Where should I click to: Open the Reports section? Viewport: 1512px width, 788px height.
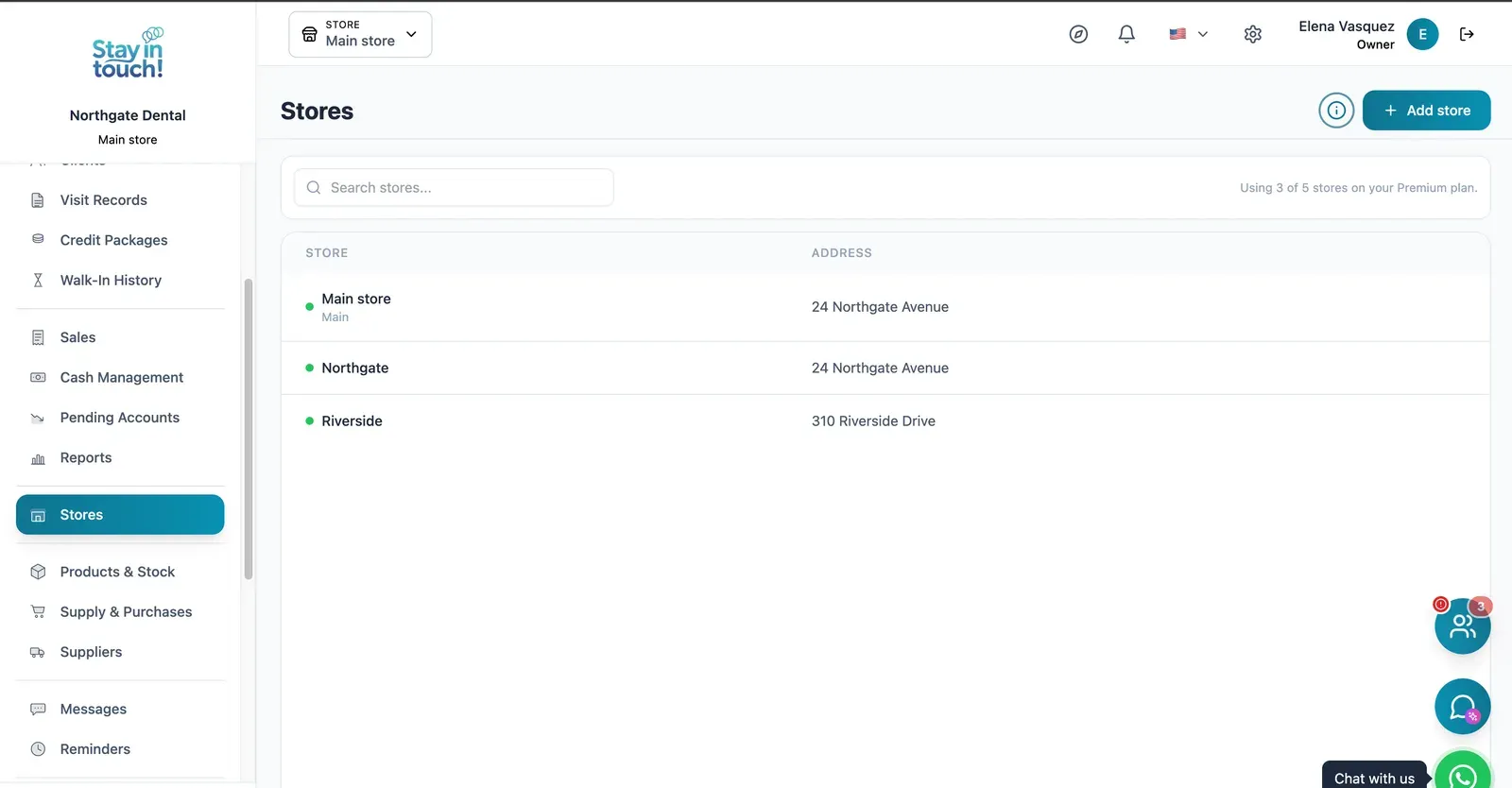[120, 458]
